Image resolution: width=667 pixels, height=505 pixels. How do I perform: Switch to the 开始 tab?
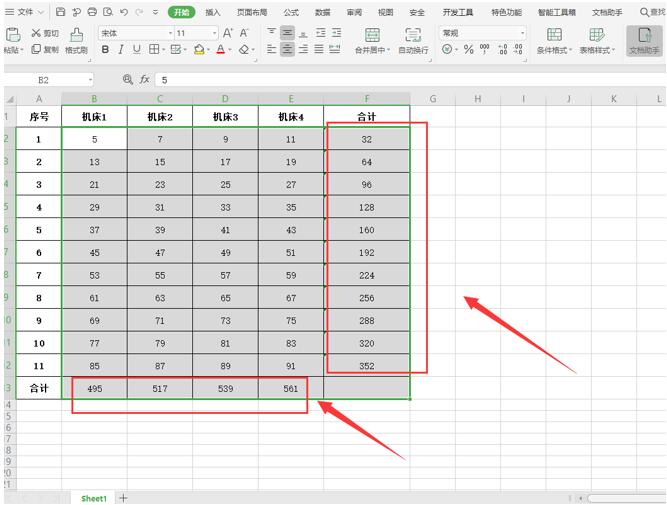182,12
